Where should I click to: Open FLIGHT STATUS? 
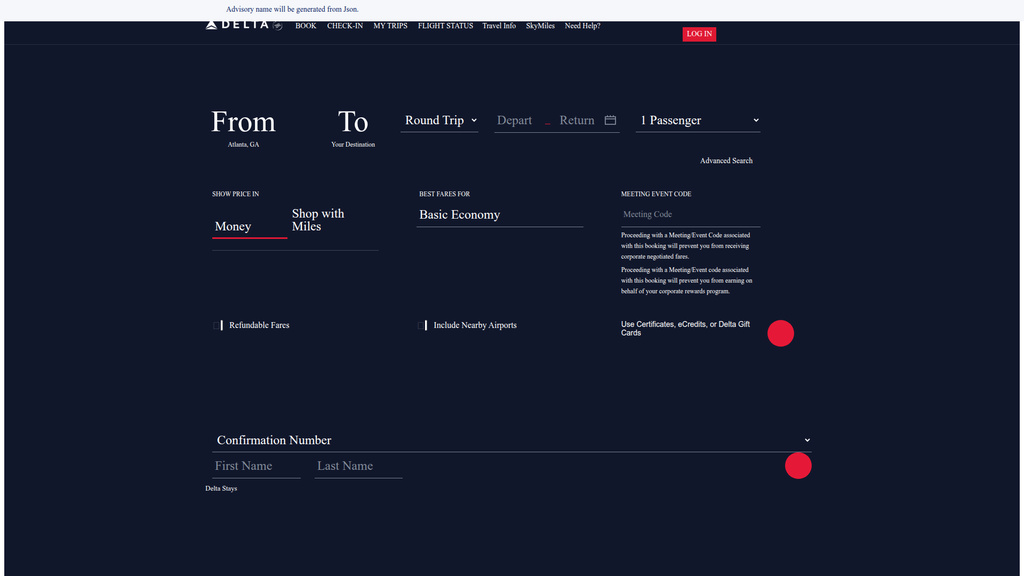(445, 26)
